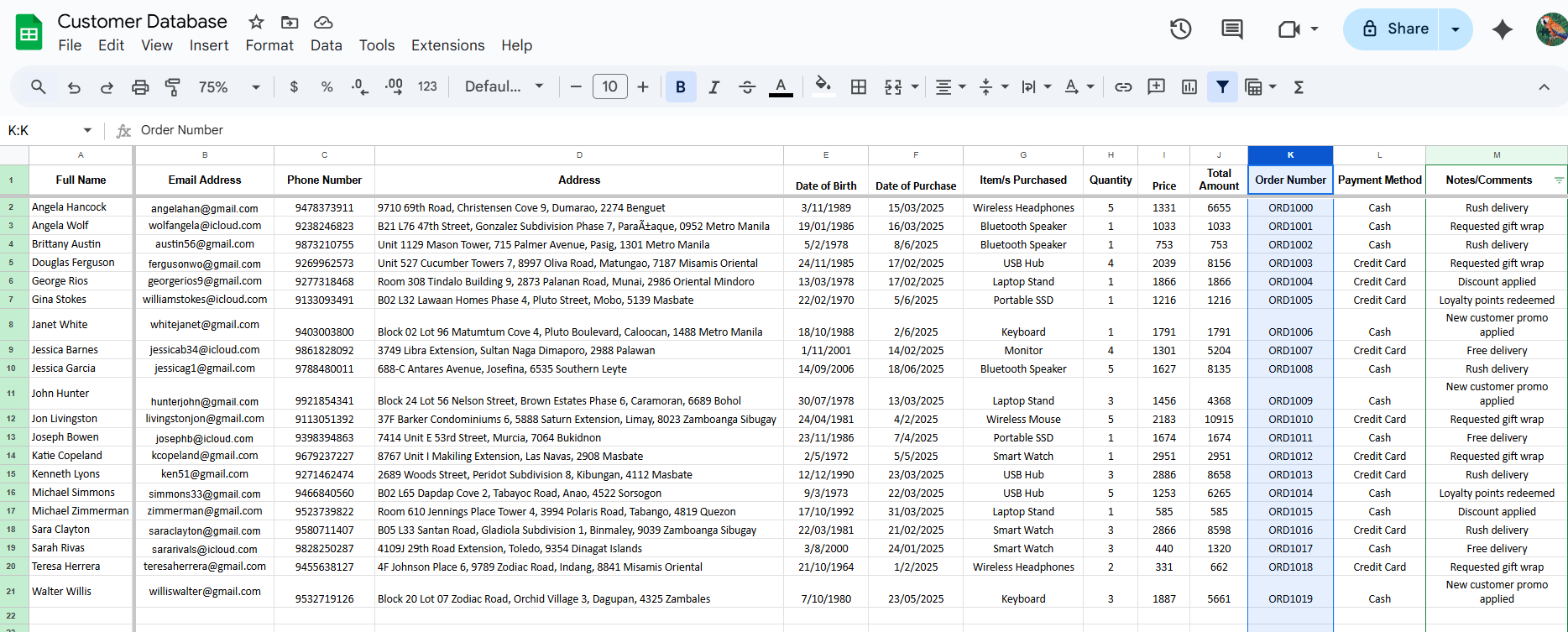The width and height of the screenshot is (1568, 632).
Task: Move the document to a folder
Action: pos(290,22)
